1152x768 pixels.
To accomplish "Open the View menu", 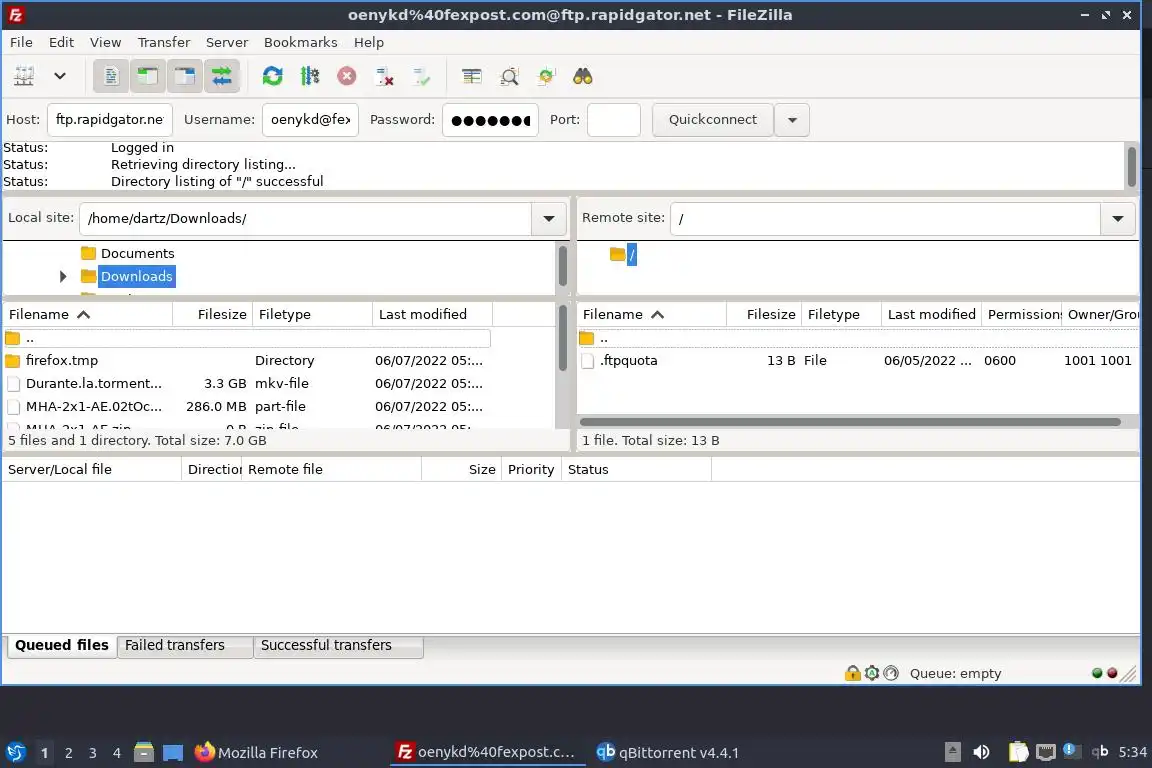I will click(x=105, y=43).
